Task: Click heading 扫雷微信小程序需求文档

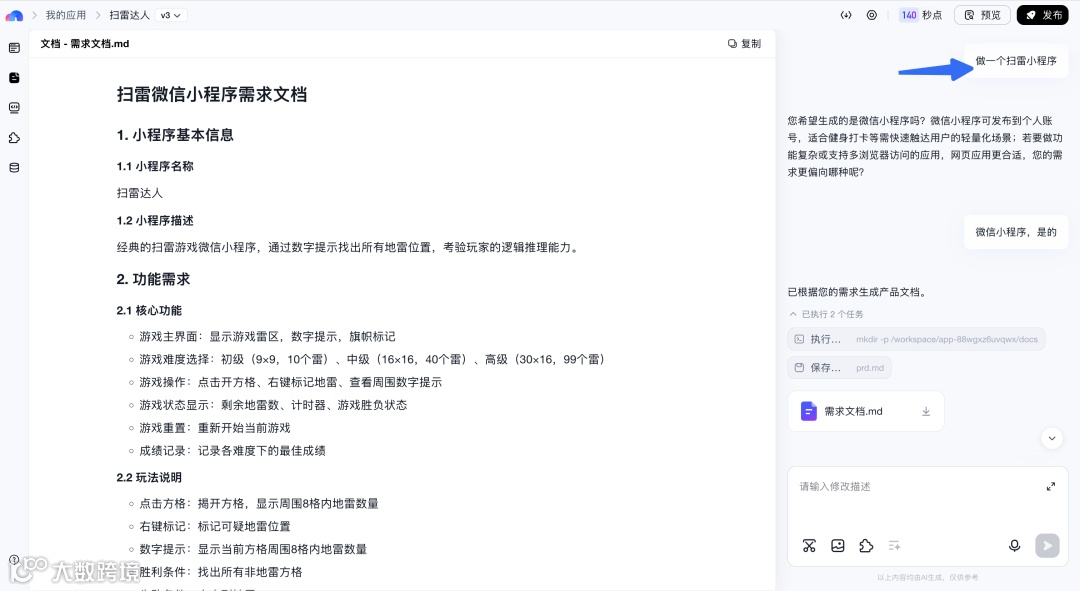Action: (211, 94)
